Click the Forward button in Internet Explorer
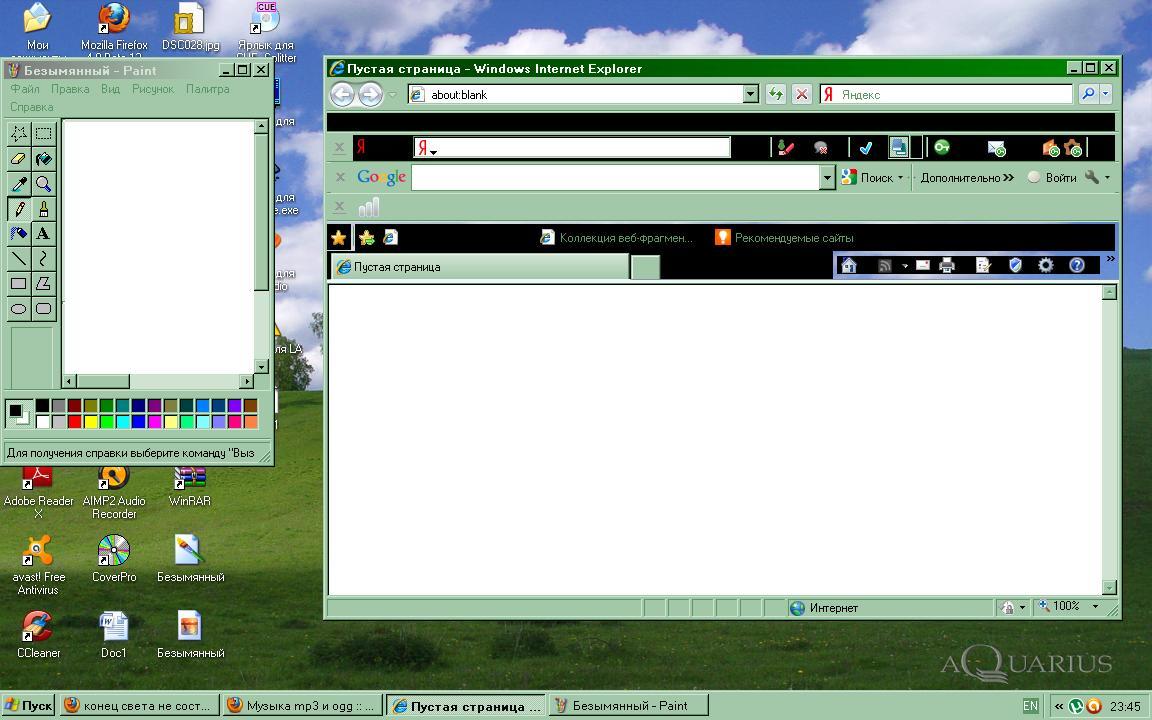The height and width of the screenshot is (720, 1152). click(371, 94)
